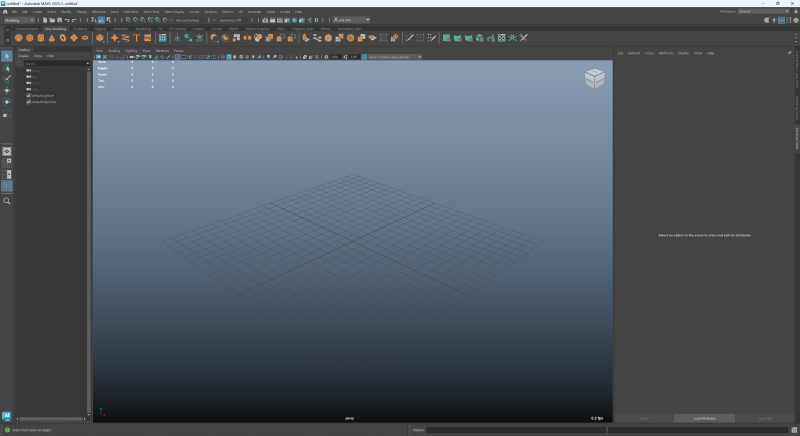This screenshot has width=800, height=436.
Task: Toggle Snap to Curves
Action: [x=135, y=20]
